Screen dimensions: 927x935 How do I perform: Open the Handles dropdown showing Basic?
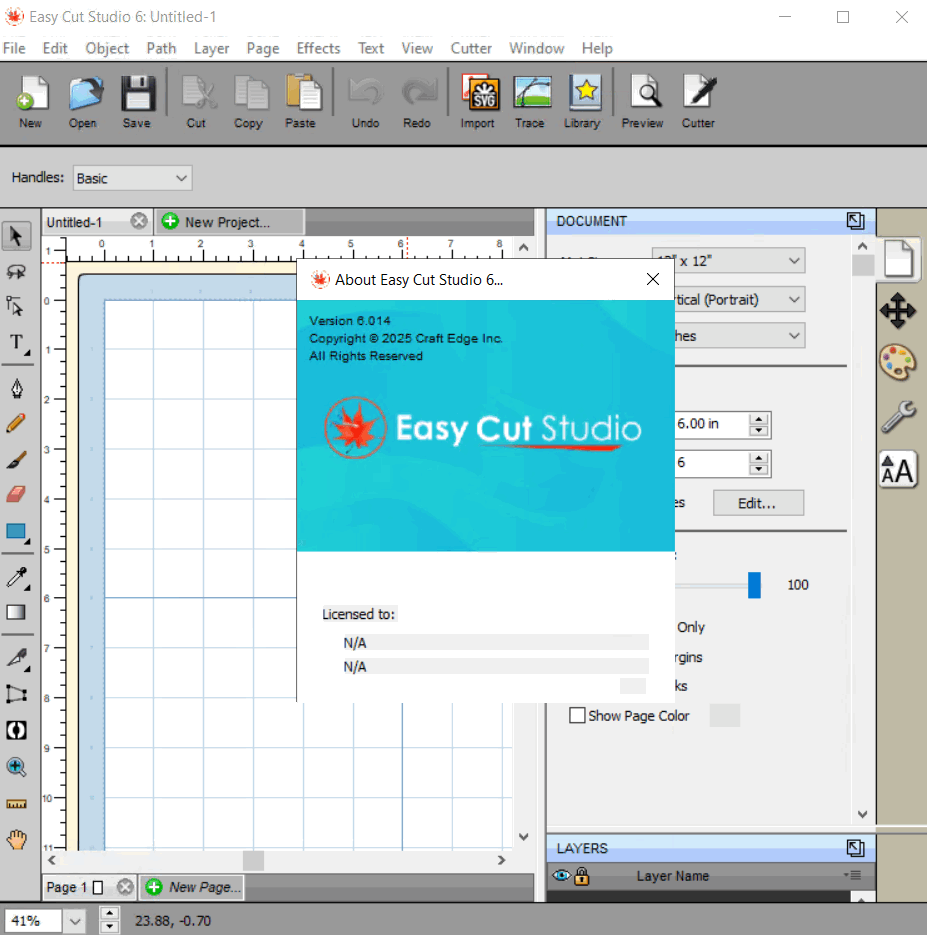[x=131, y=177]
